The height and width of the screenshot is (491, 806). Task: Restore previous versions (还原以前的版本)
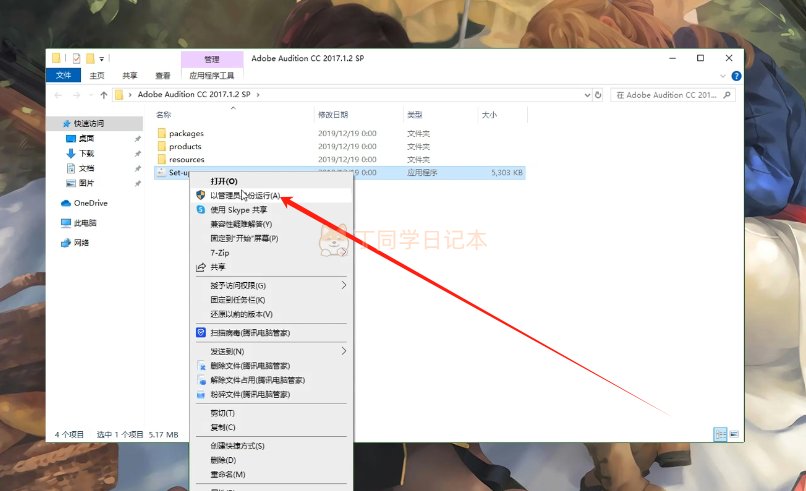241,314
